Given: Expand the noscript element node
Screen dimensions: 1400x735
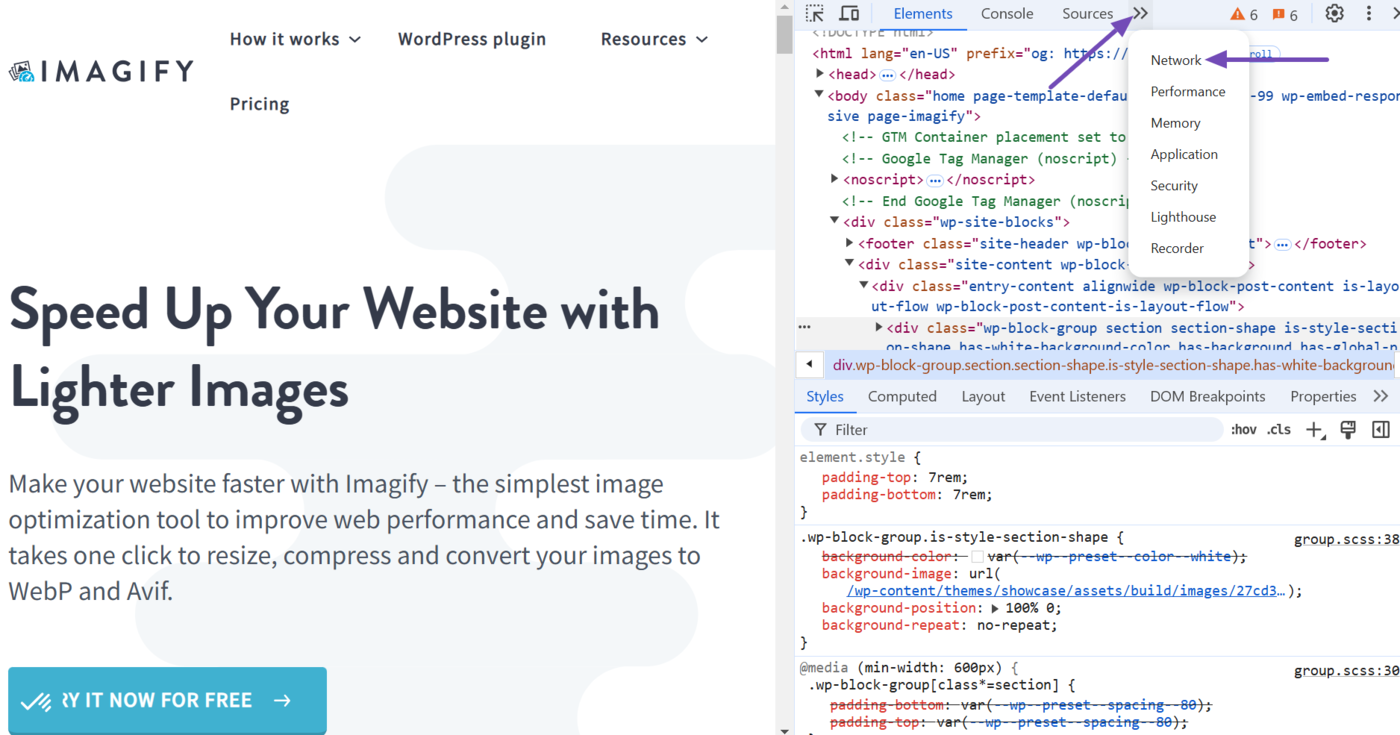Looking at the screenshot, I should pos(835,179).
